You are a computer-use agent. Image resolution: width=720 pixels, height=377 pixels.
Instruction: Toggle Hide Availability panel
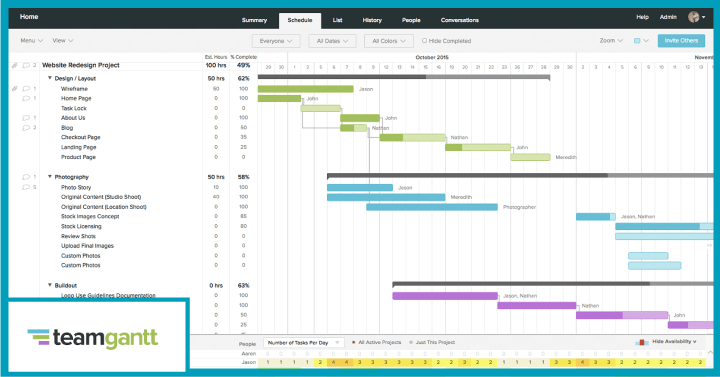tap(674, 342)
